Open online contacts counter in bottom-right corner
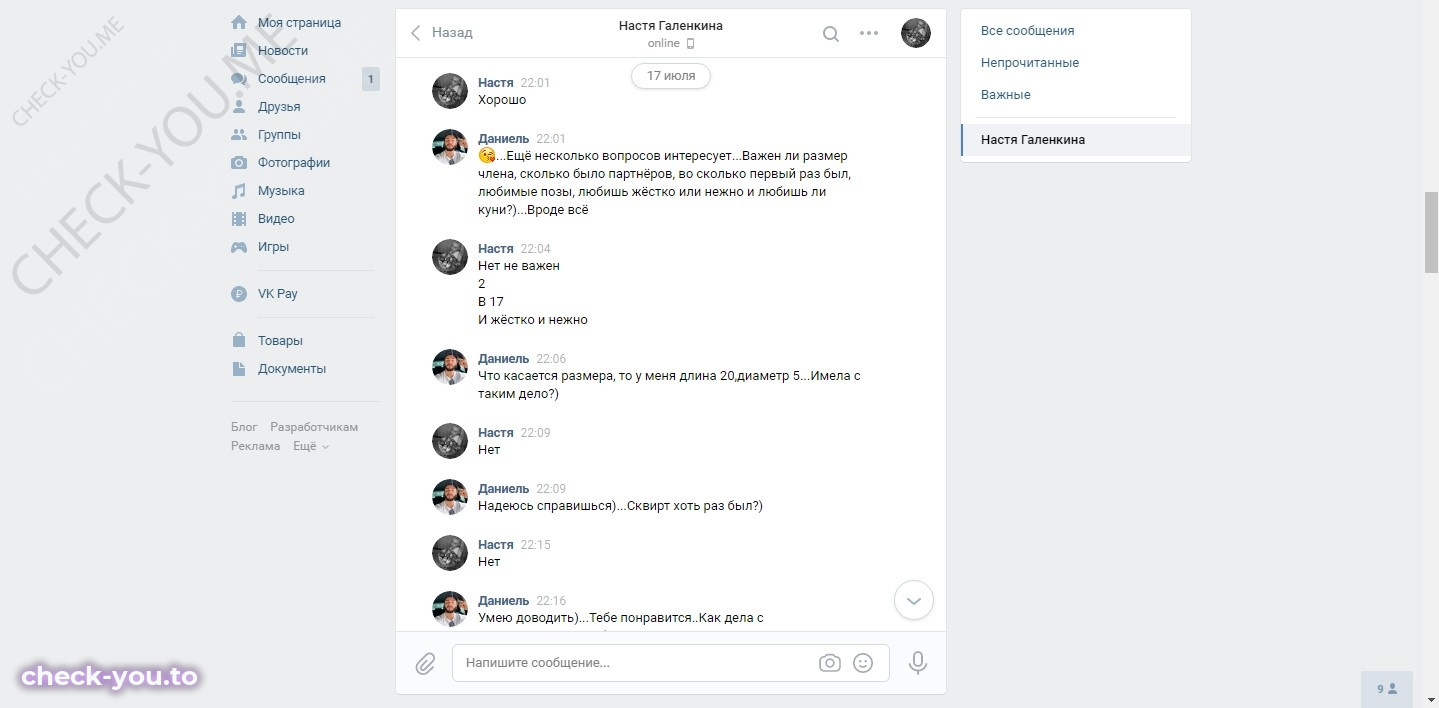Screen dimensions: 1439x708 [x=1387, y=689]
